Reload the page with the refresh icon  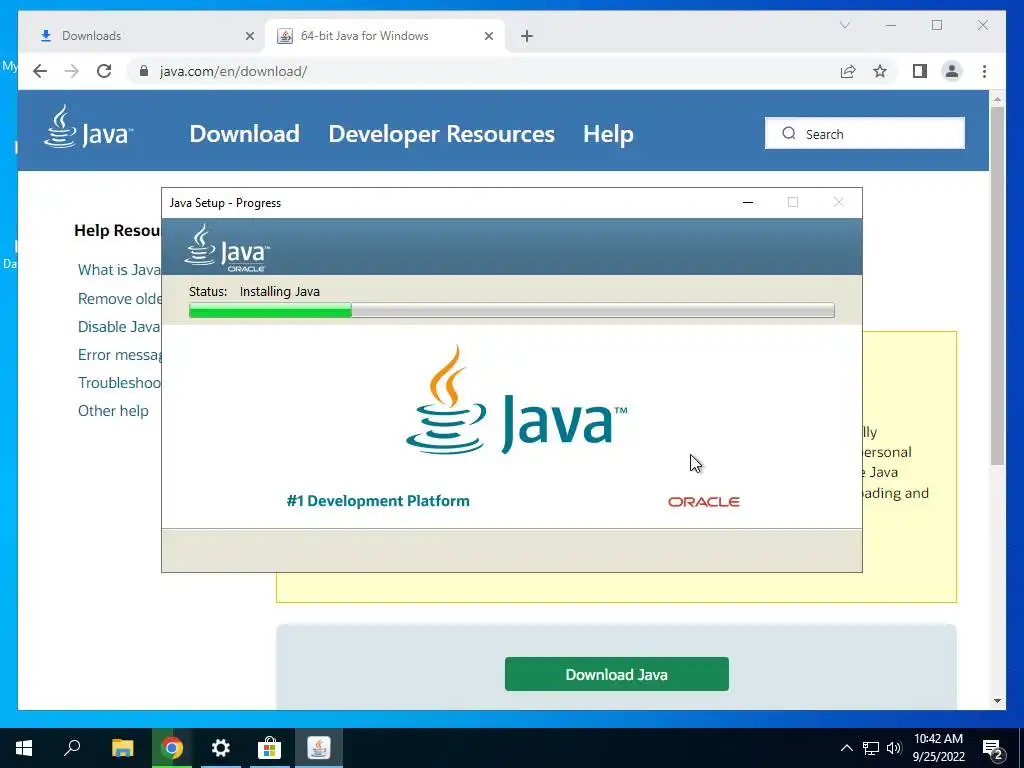(x=104, y=71)
